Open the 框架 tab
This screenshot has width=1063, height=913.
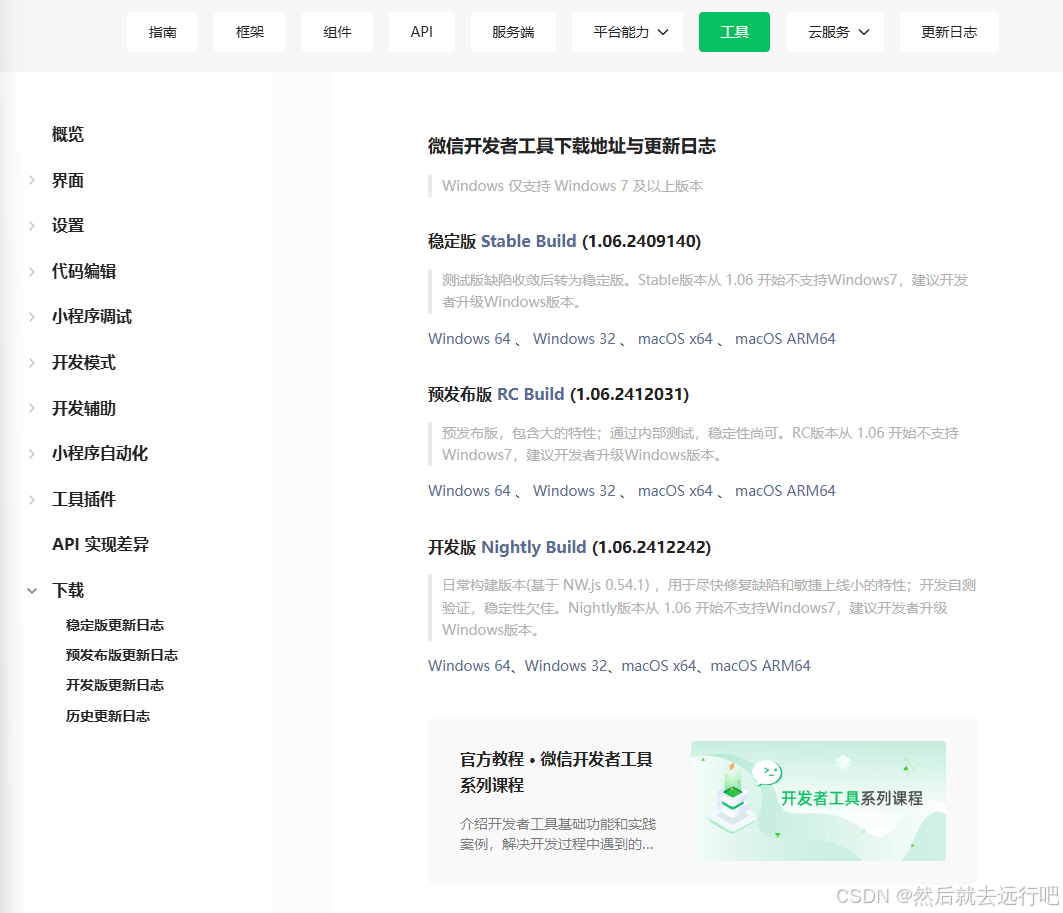point(249,32)
